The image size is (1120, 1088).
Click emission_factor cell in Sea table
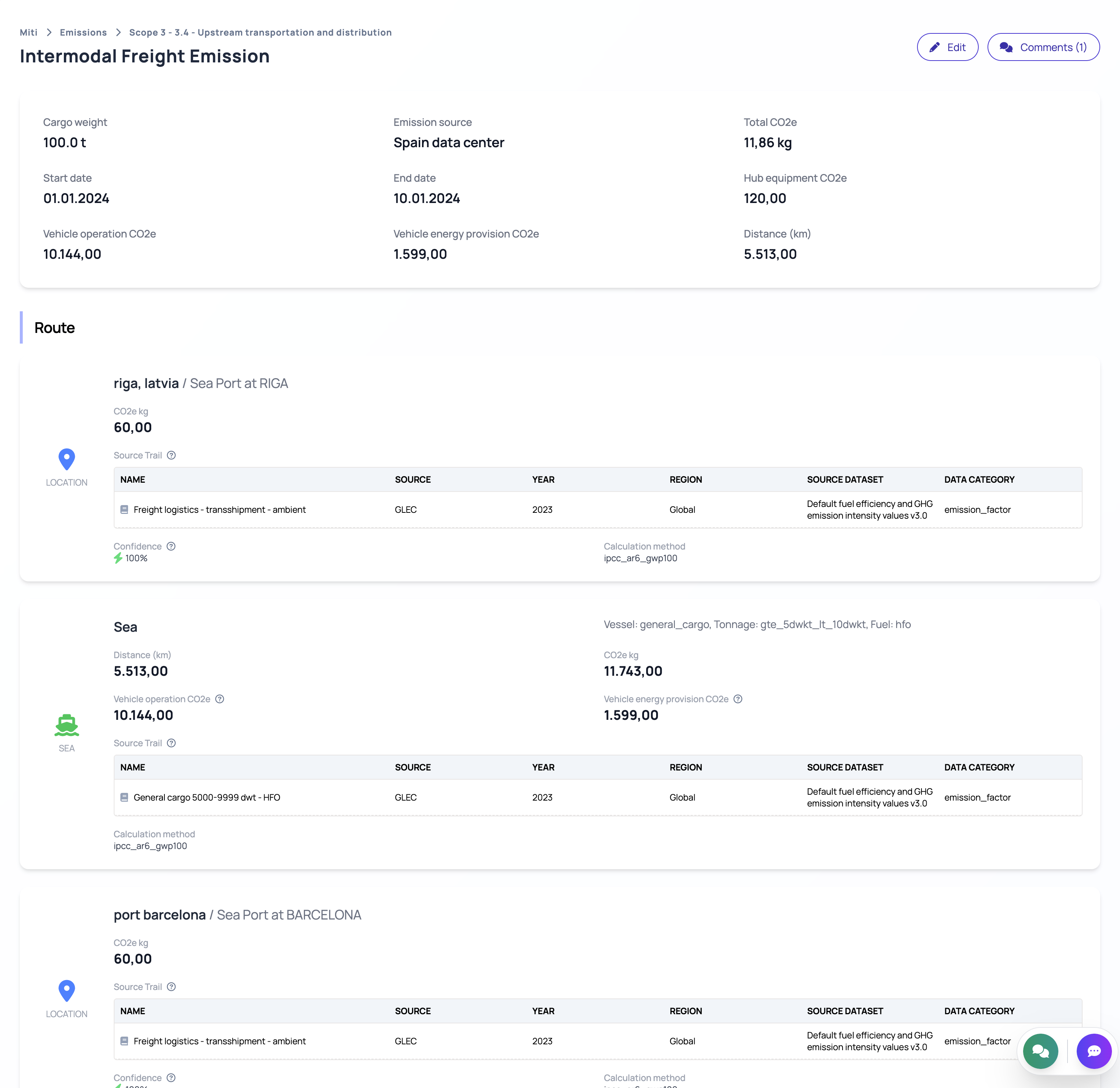pos(977,798)
